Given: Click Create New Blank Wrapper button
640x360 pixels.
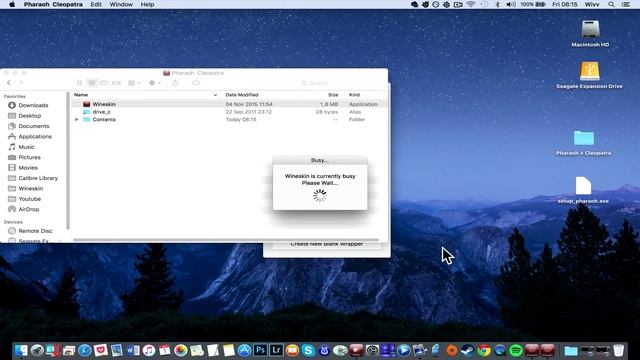Looking at the screenshot, I should point(327,244).
